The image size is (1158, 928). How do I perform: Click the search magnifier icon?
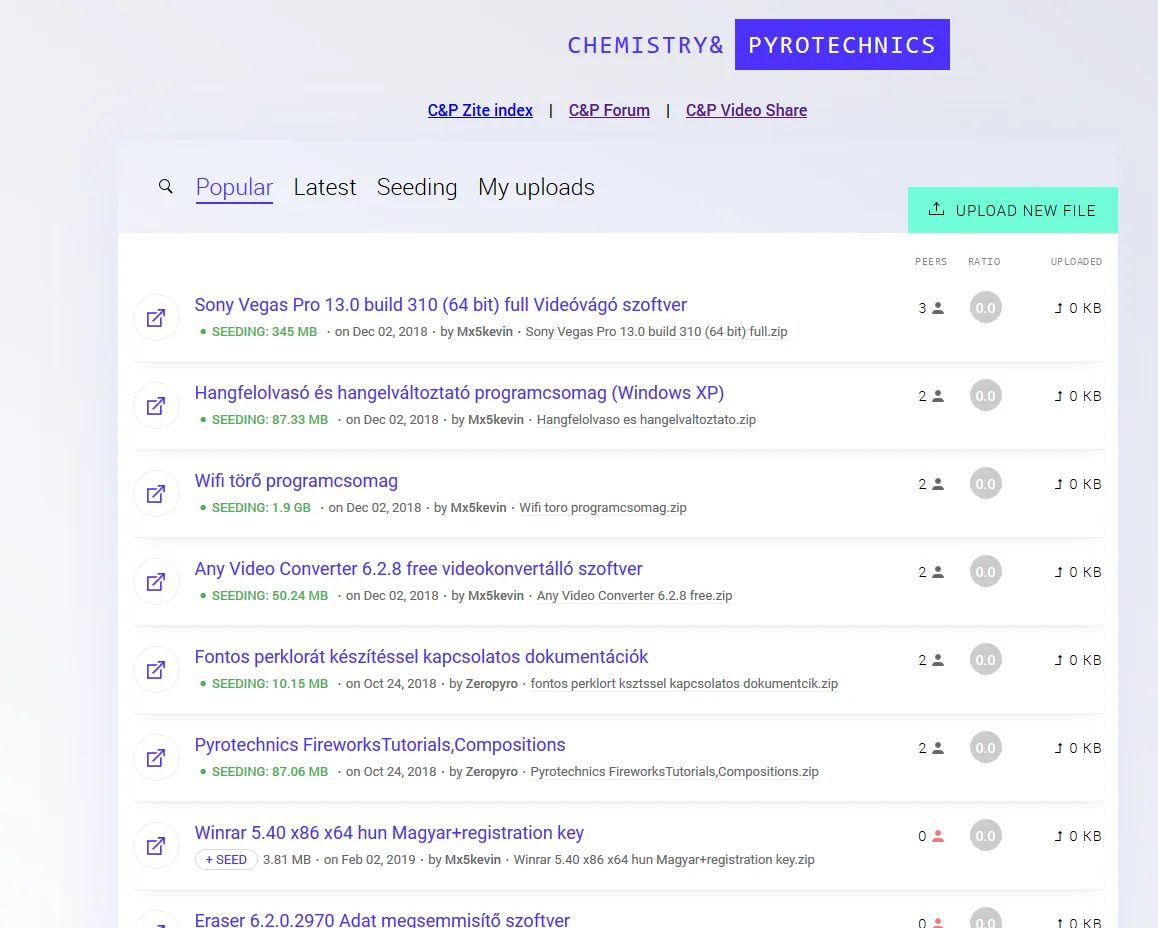click(165, 187)
